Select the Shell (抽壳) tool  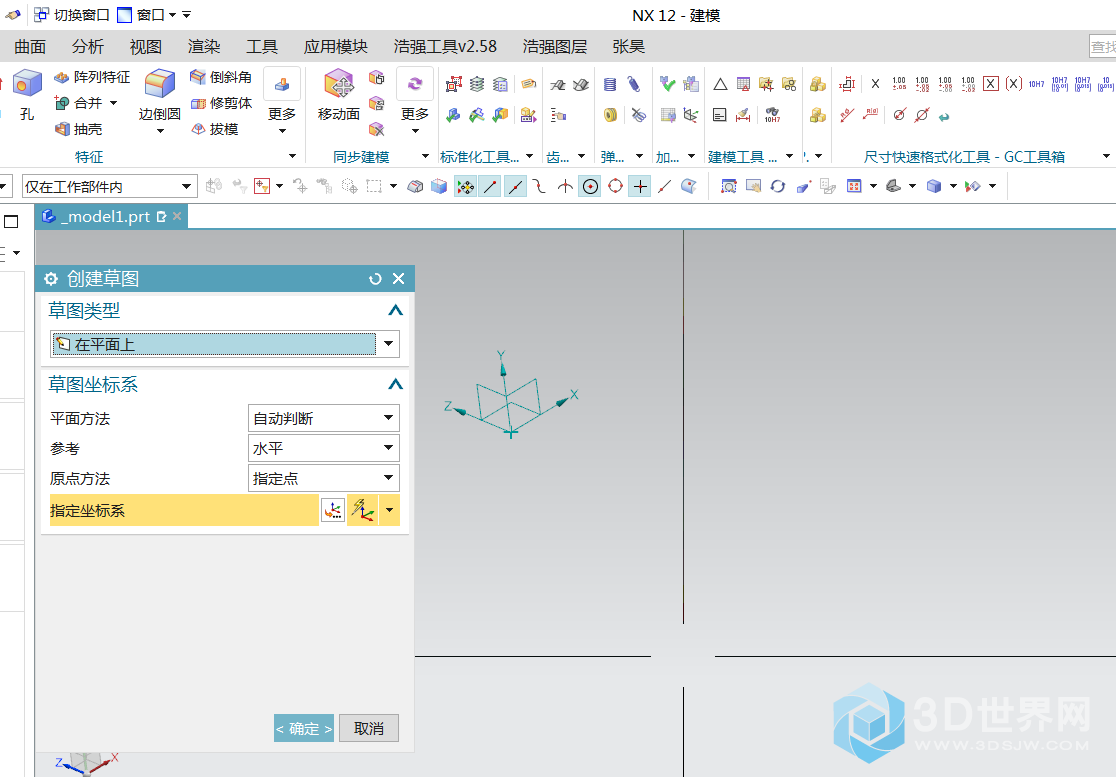(x=78, y=129)
